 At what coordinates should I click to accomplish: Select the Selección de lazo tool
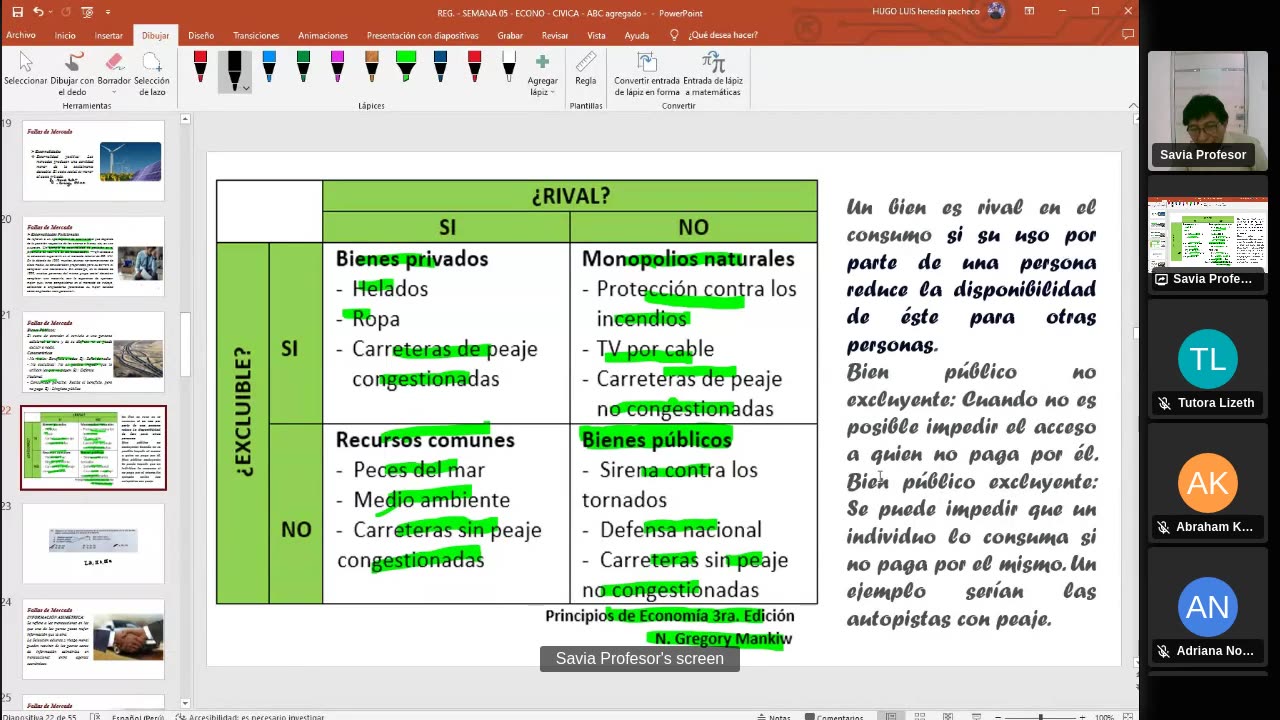(x=151, y=73)
